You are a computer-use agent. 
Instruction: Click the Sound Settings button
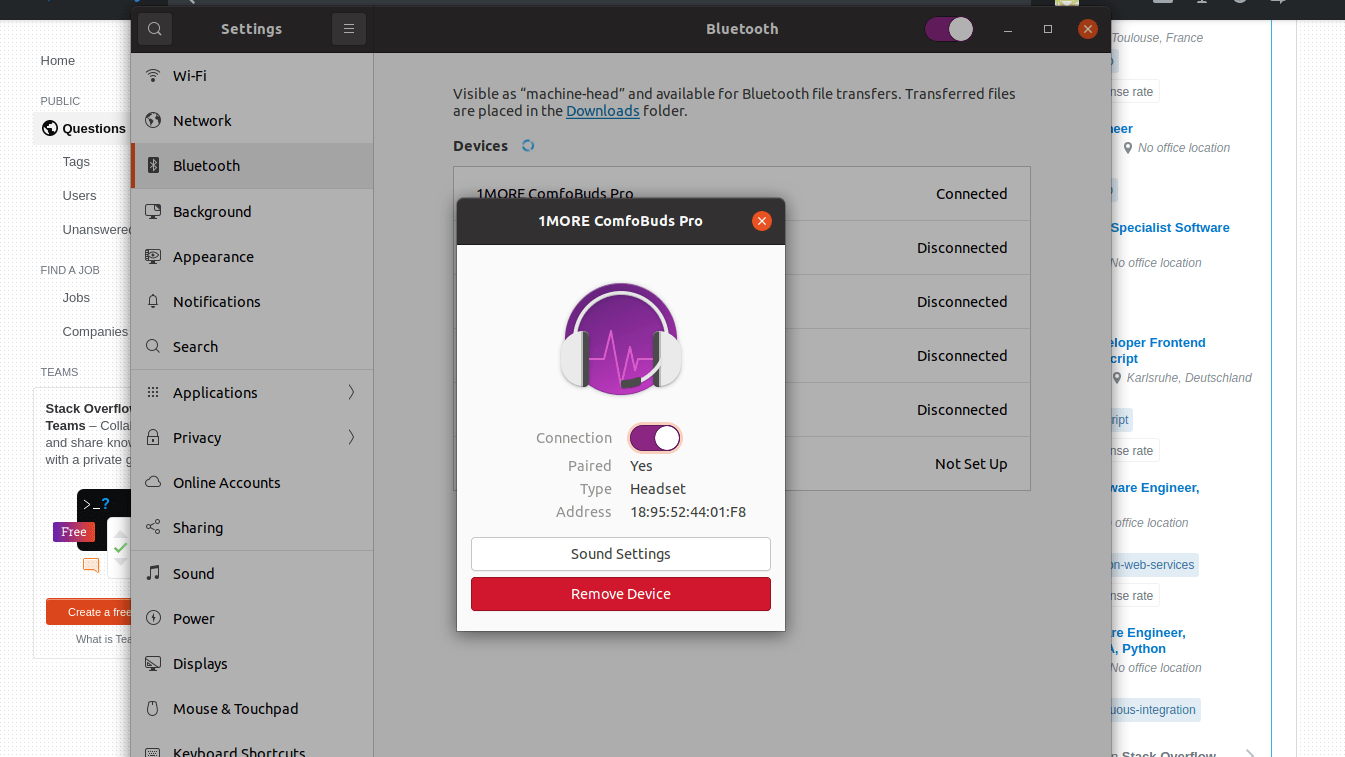[x=620, y=554]
